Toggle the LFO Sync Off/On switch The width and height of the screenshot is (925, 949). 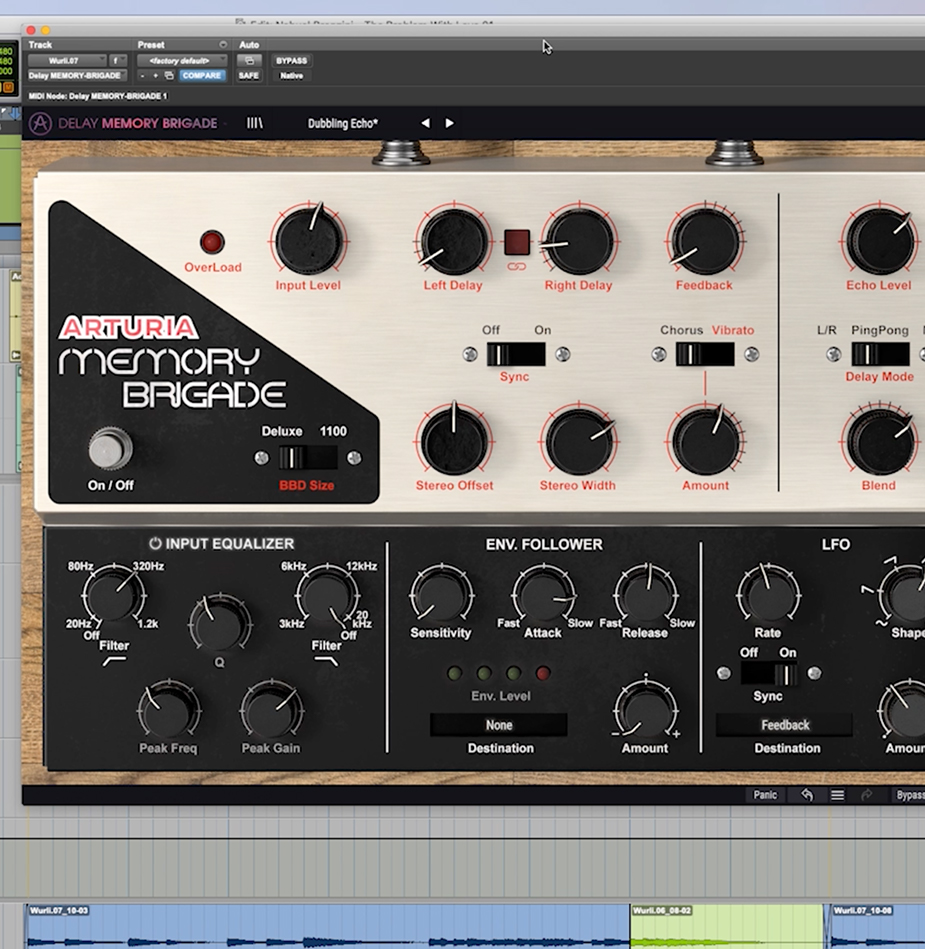tap(769, 674)
